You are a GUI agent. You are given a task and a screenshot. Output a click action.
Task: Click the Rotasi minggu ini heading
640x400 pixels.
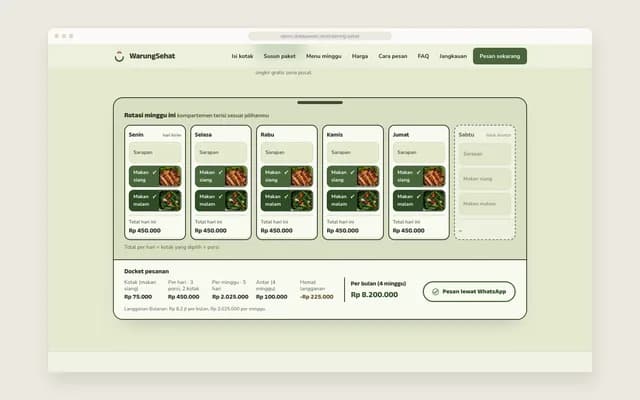(150, 115)
